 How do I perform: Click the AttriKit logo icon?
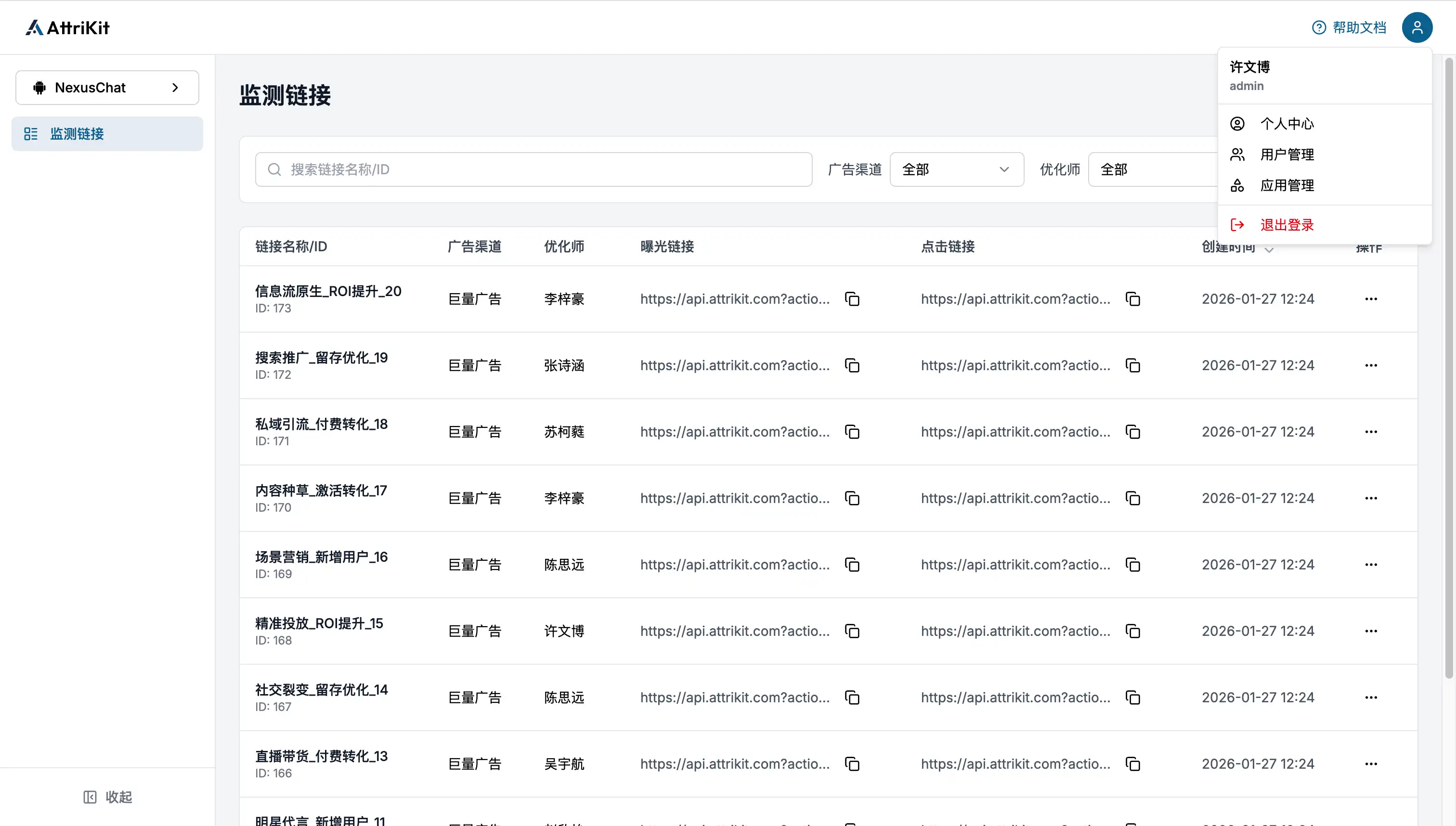tap(35, 26)
